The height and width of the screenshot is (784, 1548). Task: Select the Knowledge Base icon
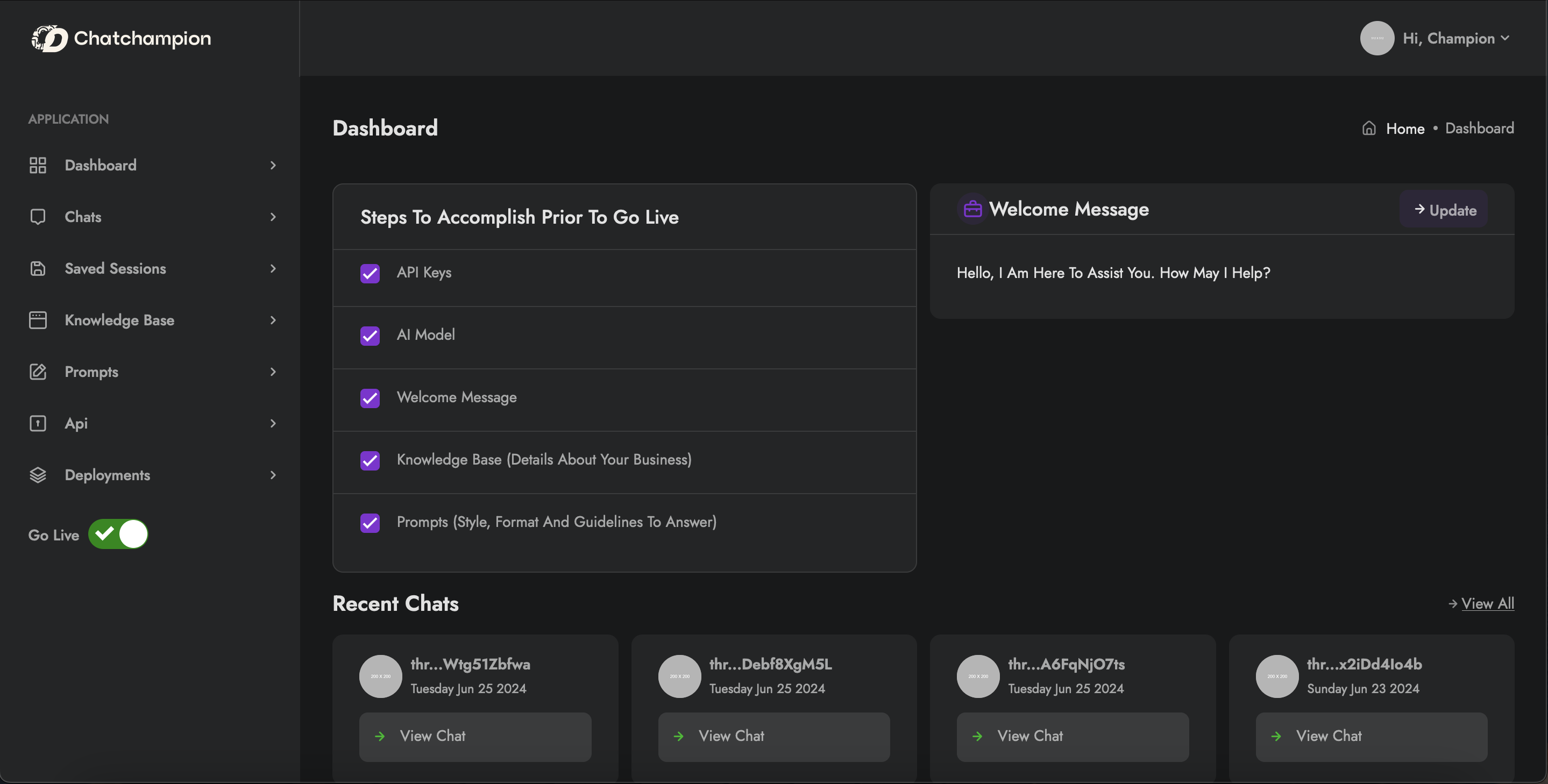(x=38, y=320)
